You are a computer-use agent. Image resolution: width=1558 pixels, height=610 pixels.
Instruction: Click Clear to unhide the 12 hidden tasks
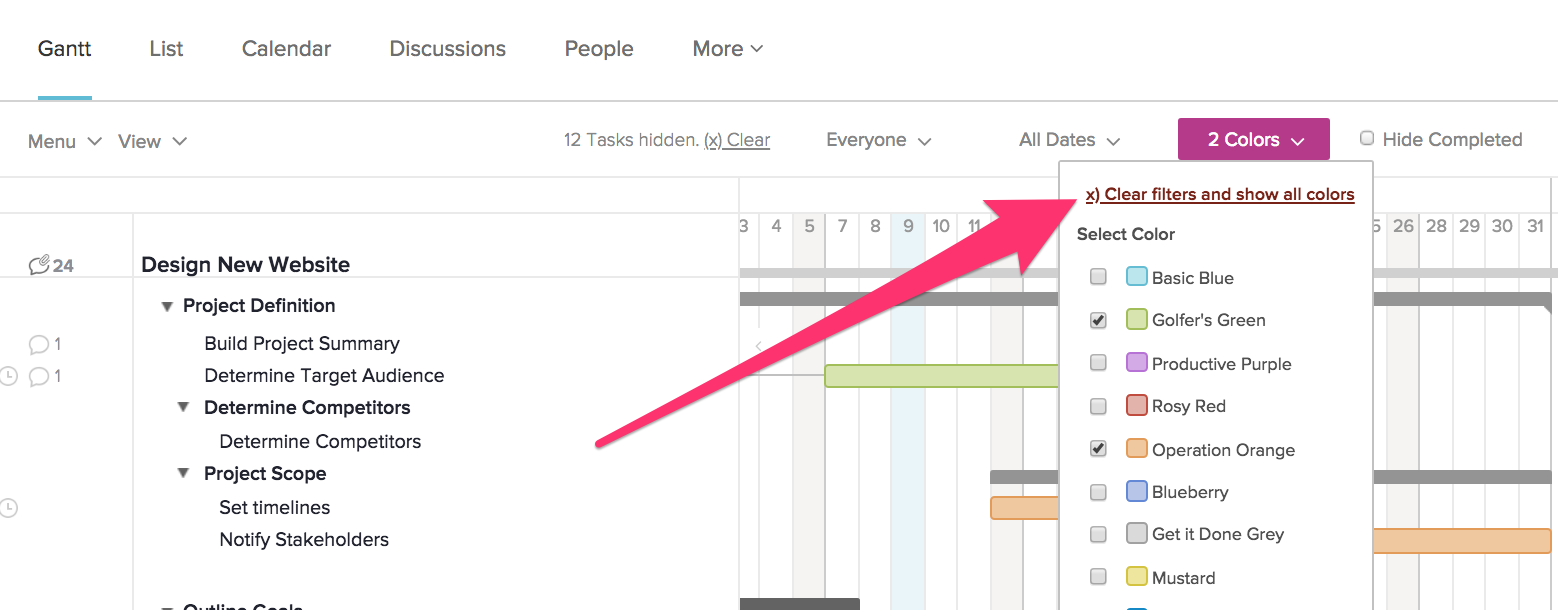(737, 140)
